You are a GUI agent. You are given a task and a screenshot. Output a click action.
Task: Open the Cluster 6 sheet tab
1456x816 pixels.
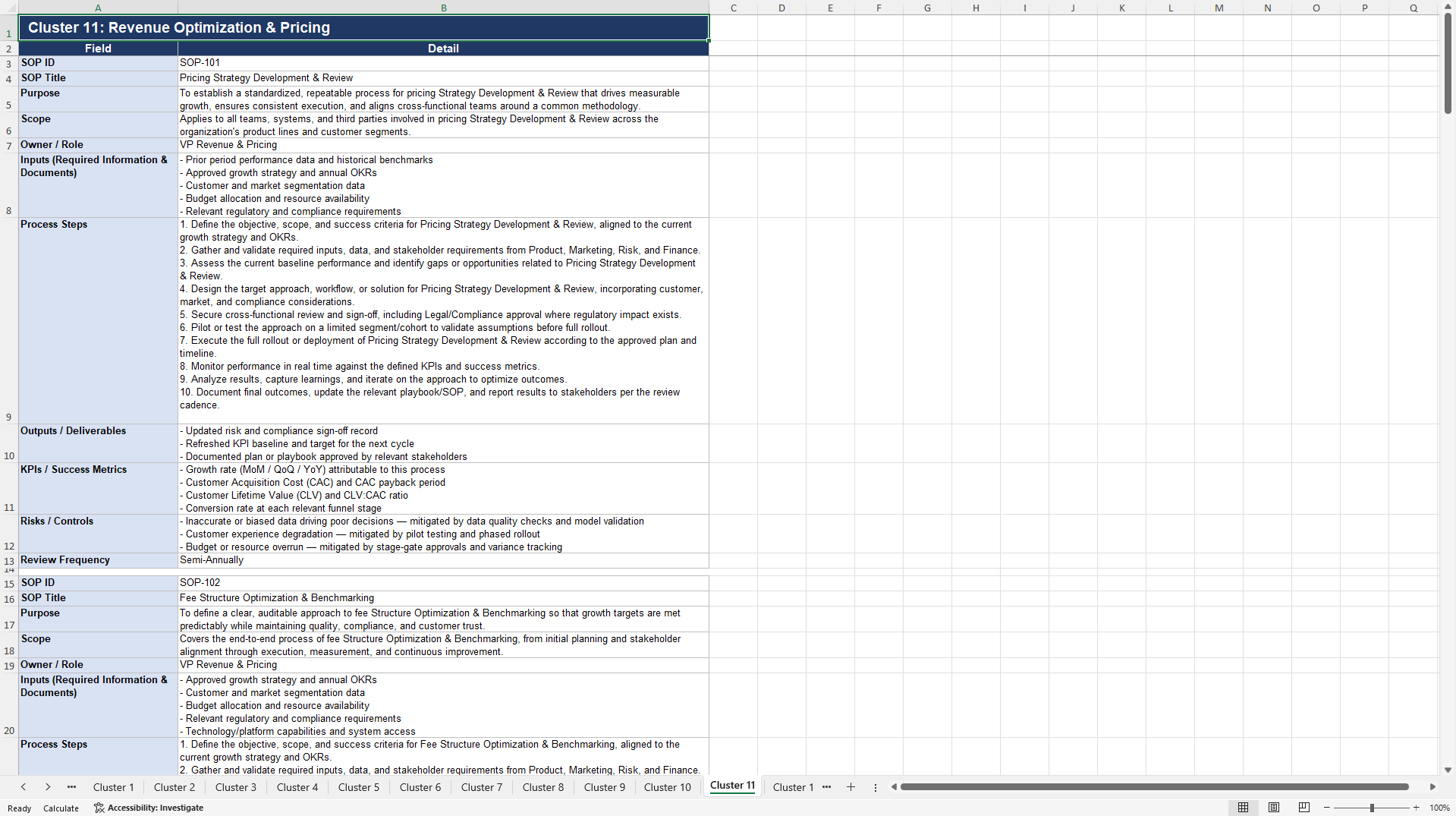pos(420,787)
